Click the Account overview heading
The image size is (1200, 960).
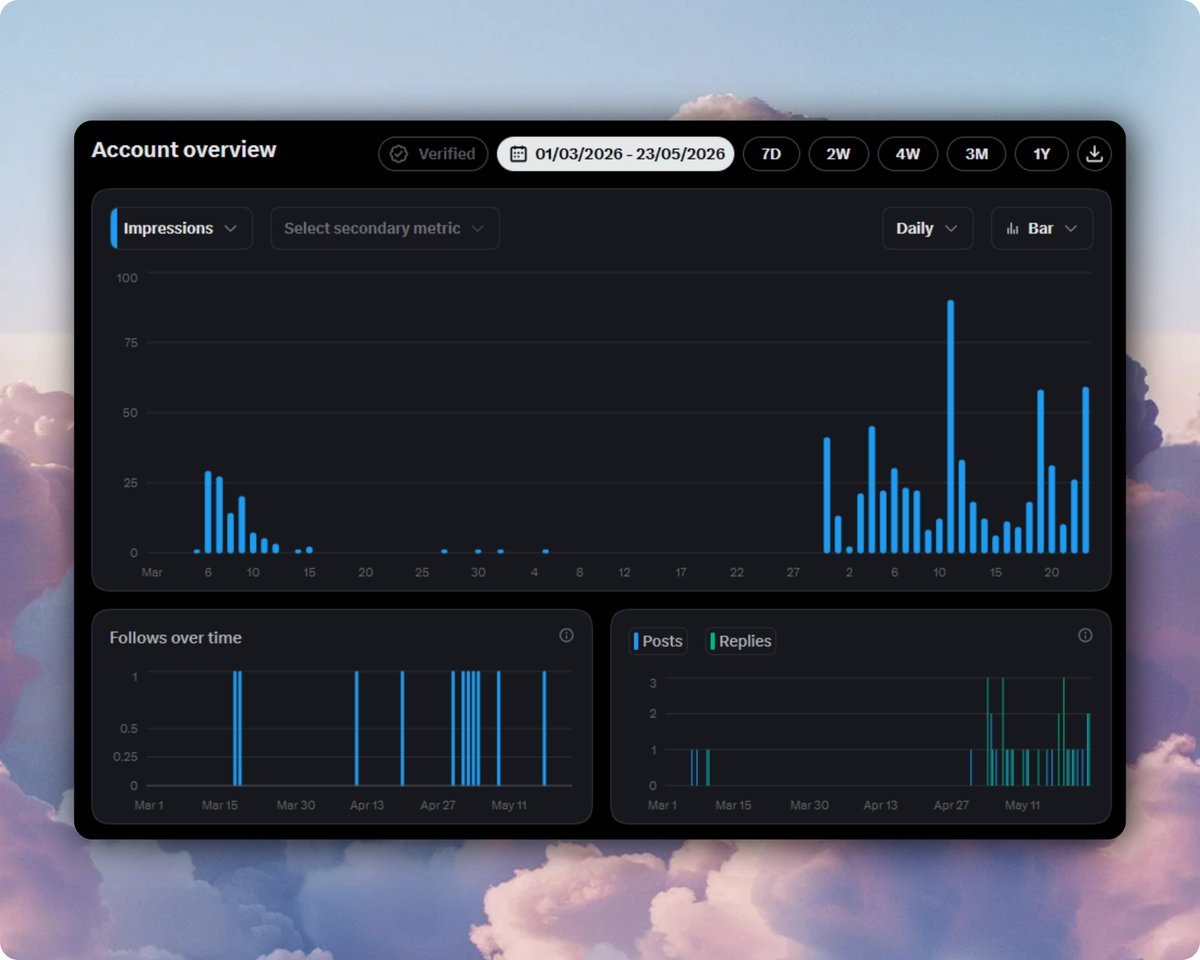184,150
